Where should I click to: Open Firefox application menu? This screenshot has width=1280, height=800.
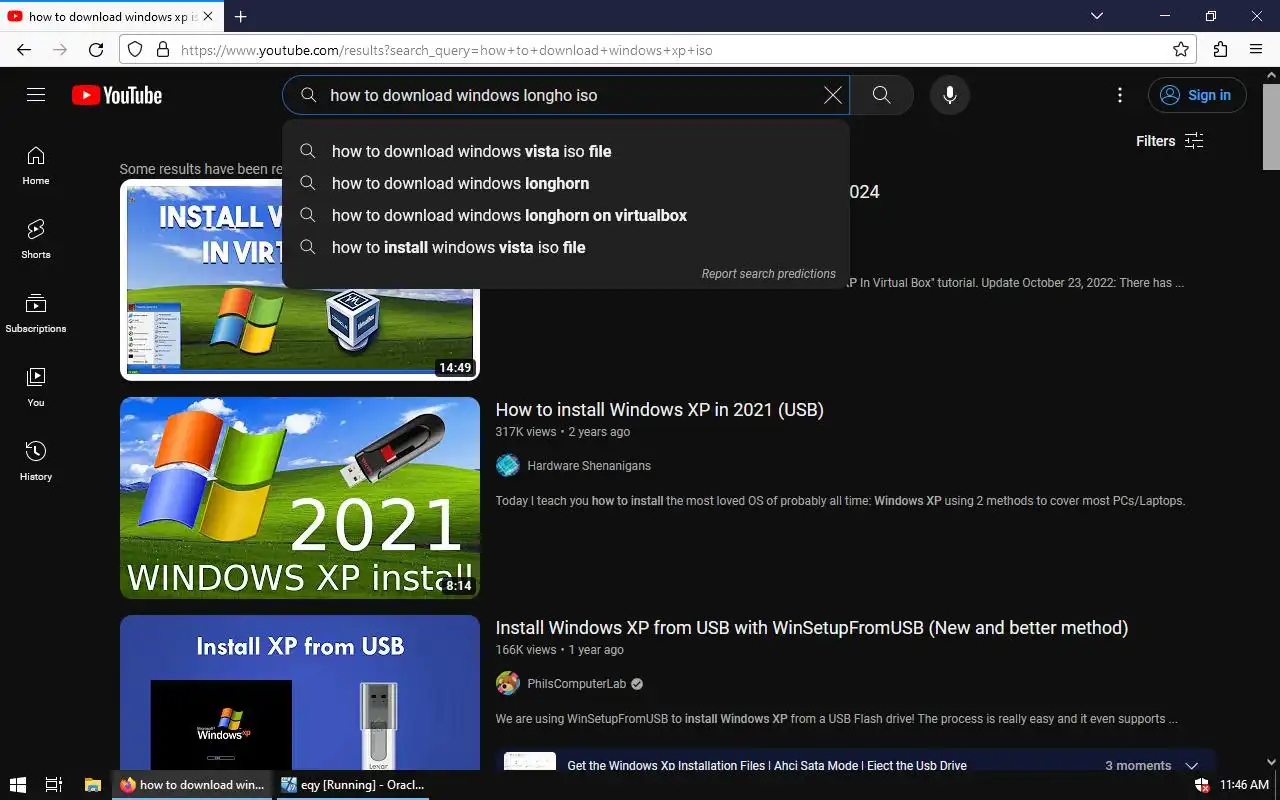coord(1256,50)
